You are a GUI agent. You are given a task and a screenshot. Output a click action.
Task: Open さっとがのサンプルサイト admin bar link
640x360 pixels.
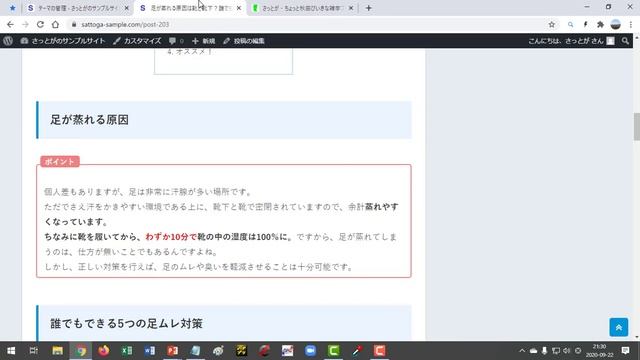pos(63,41)
